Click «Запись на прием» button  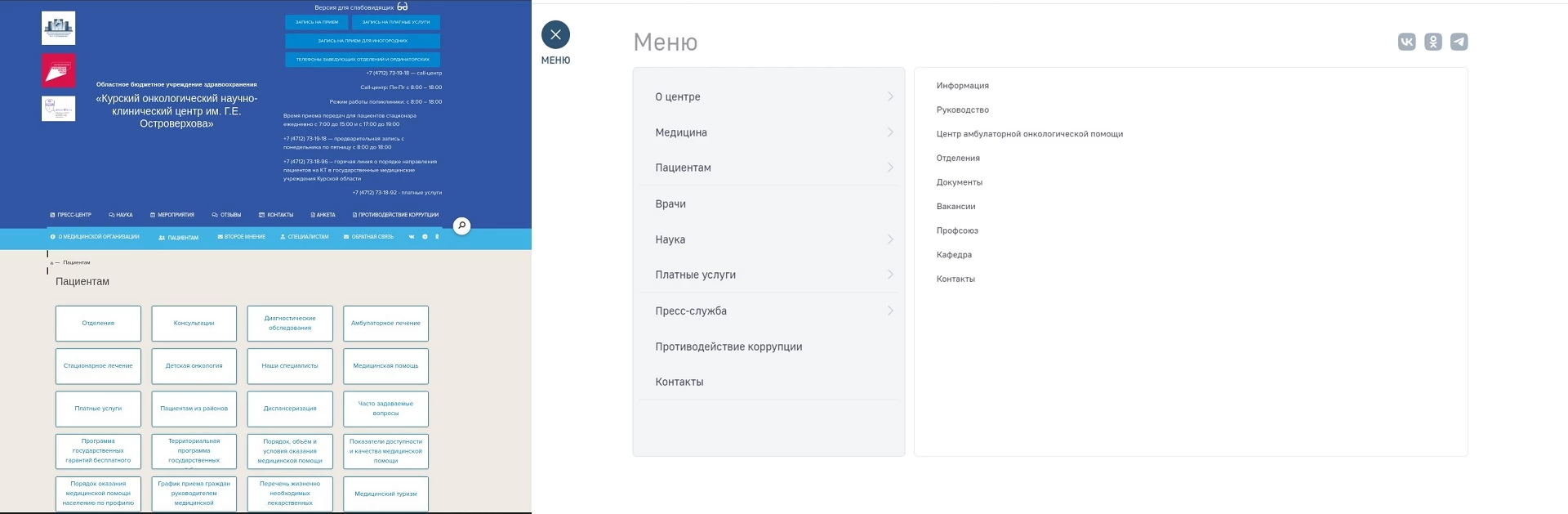[x=317, y=22]
